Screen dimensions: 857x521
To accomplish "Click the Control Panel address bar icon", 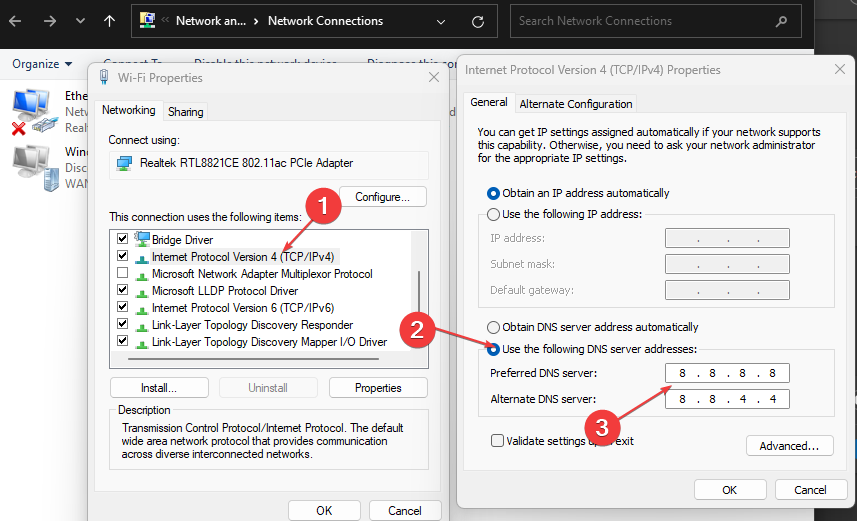I will point(147,21).
